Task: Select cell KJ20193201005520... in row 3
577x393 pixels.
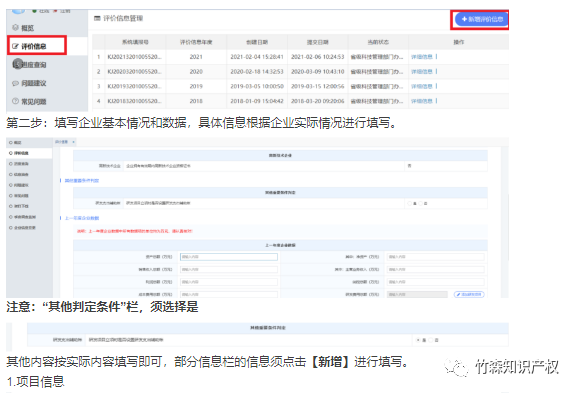Action: point(135,86)
